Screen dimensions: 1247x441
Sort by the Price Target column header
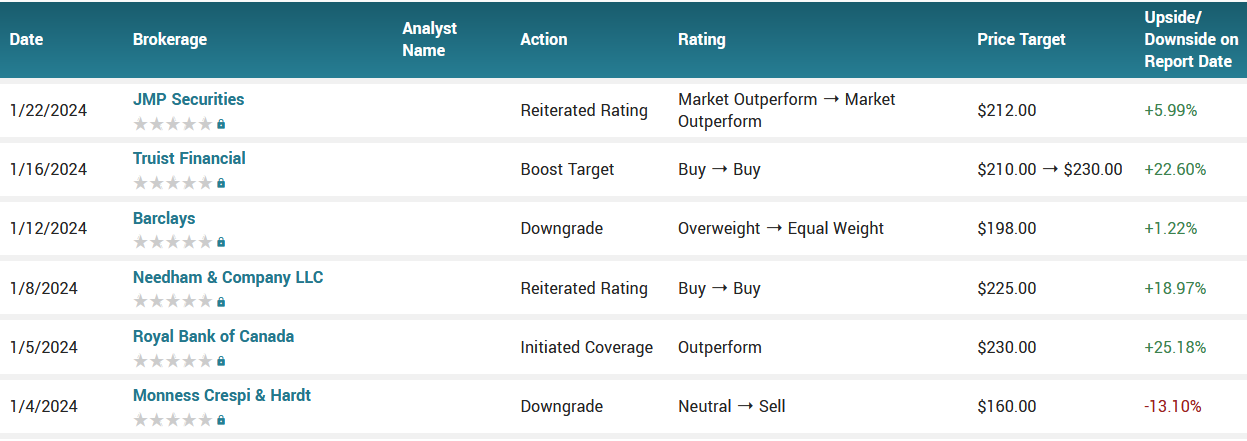[1021, 40]
